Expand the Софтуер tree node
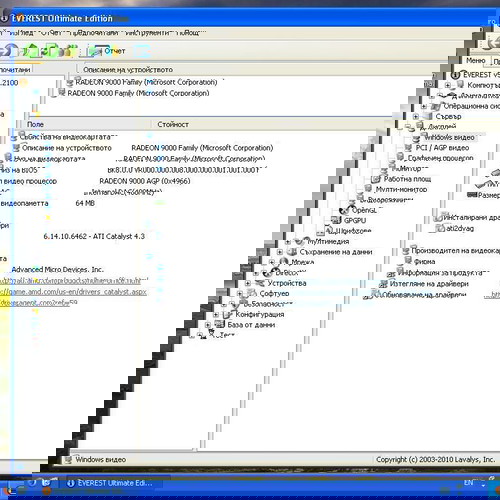This screenshot has height=500, width=500. (240, 294)
